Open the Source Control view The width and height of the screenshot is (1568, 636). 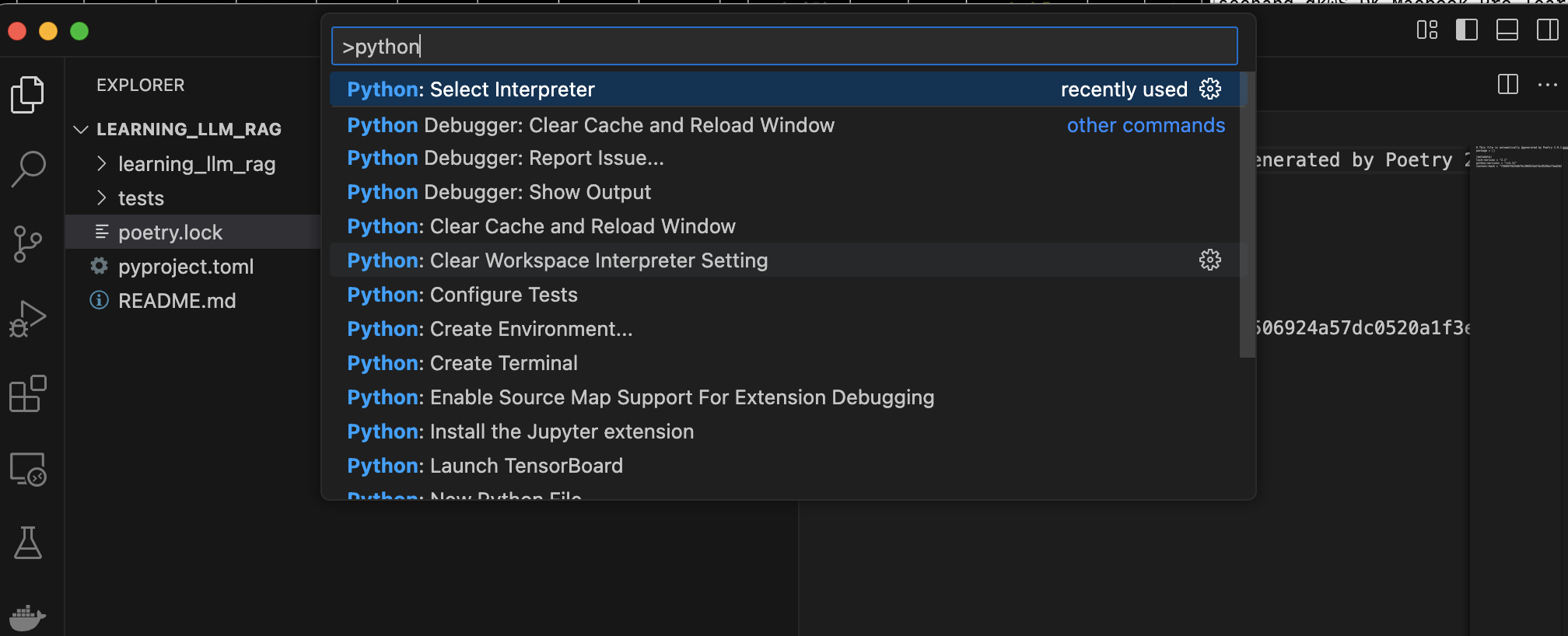click(x=28, y=244)
